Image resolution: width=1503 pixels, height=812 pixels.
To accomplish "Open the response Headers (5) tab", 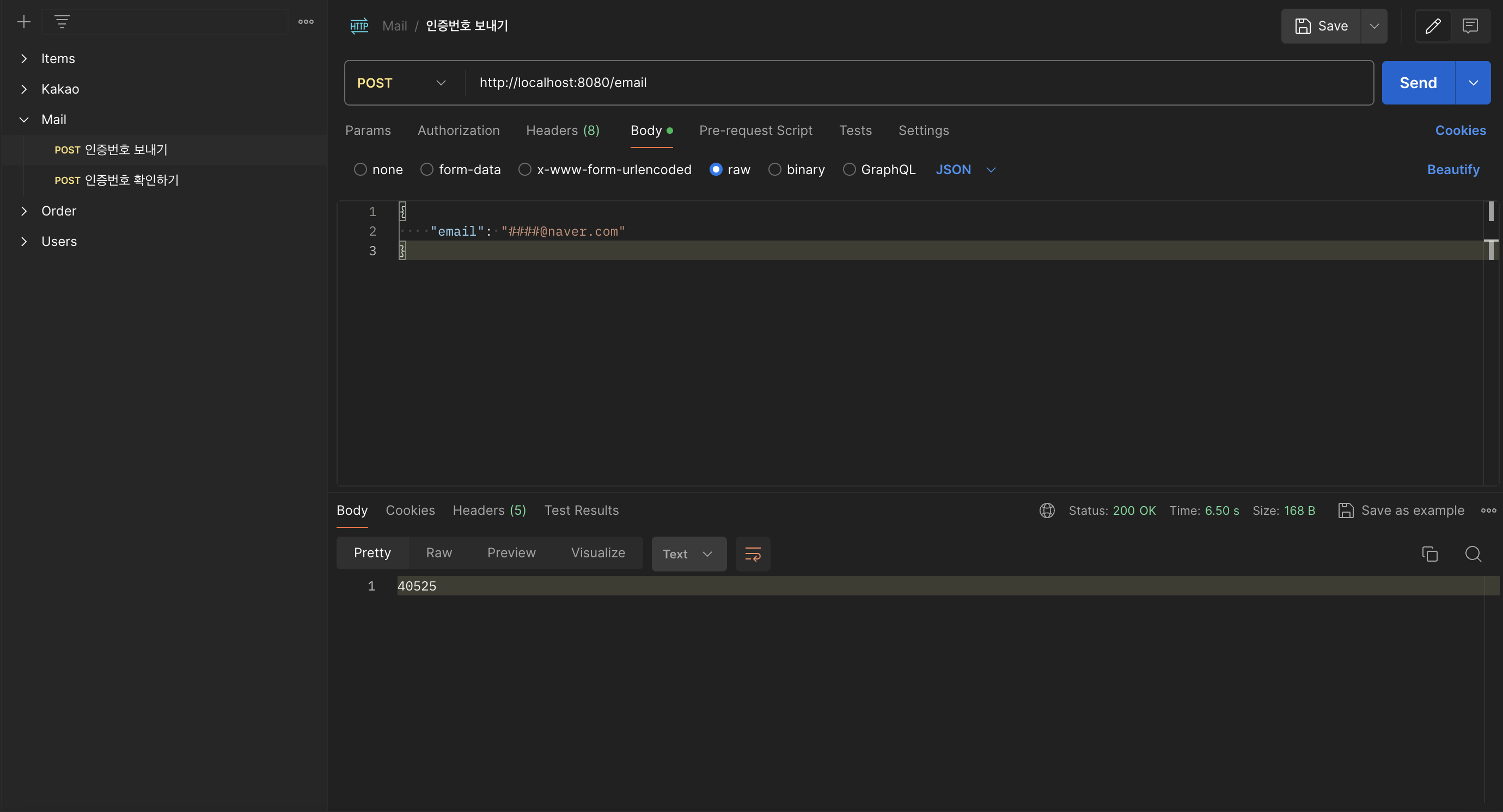I will click(x=489, y=510).
